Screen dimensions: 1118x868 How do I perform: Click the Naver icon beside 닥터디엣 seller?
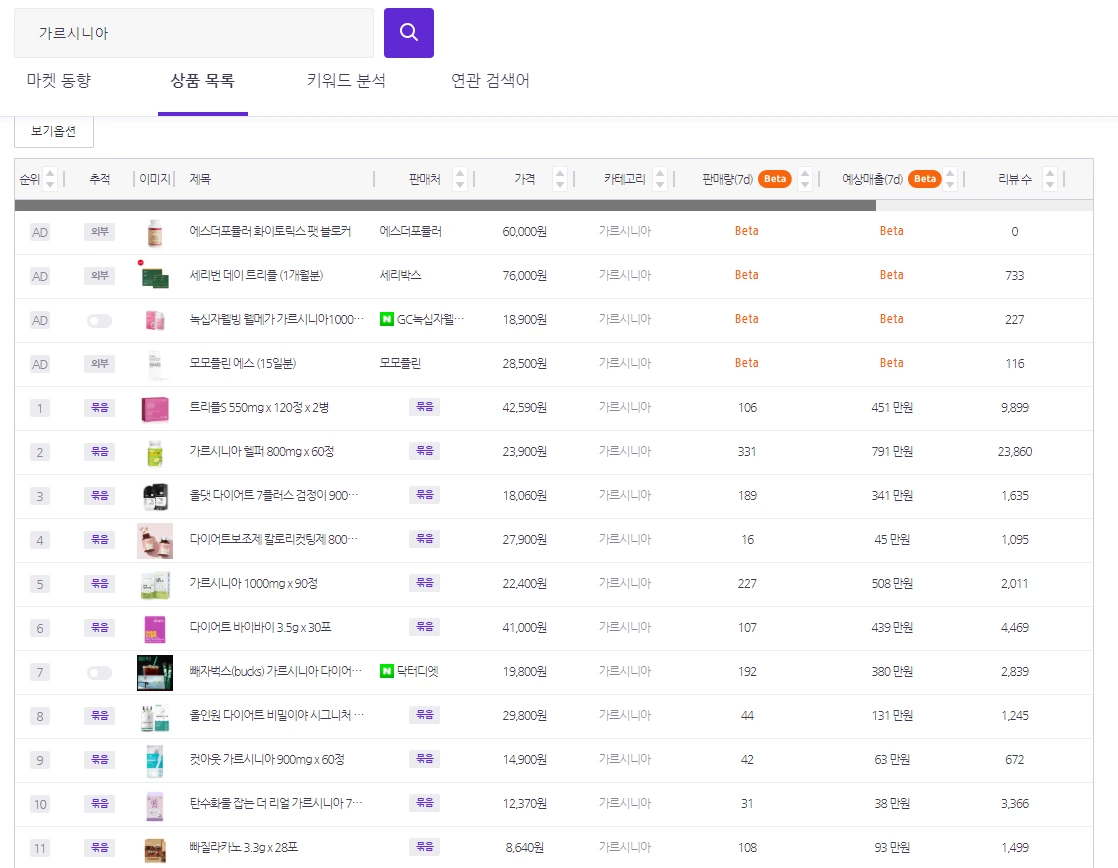pyautogui.click(x=388, y=672)
